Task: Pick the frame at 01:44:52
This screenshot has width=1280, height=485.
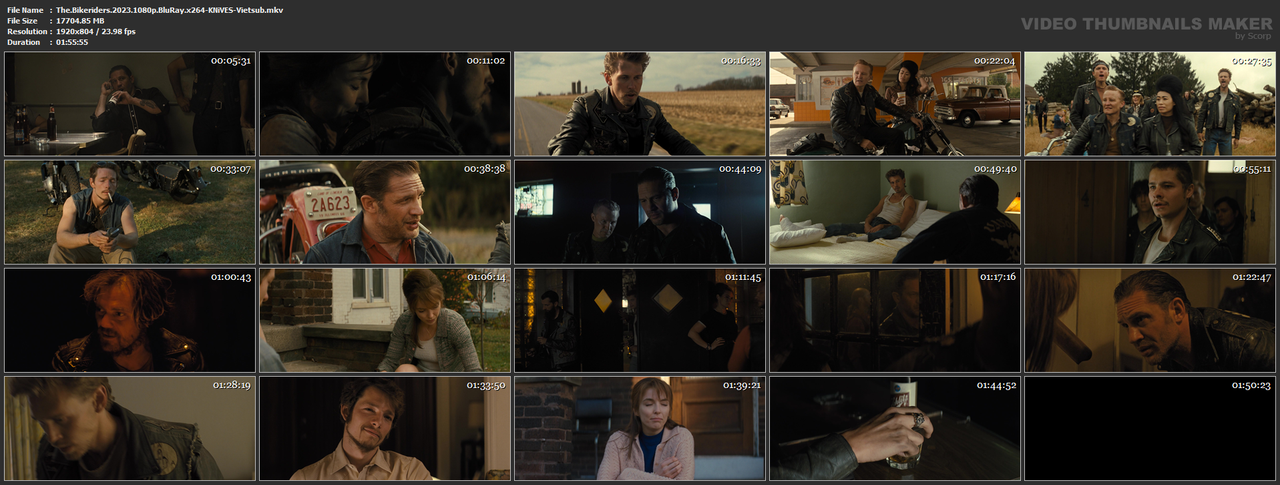Action: 895,428
